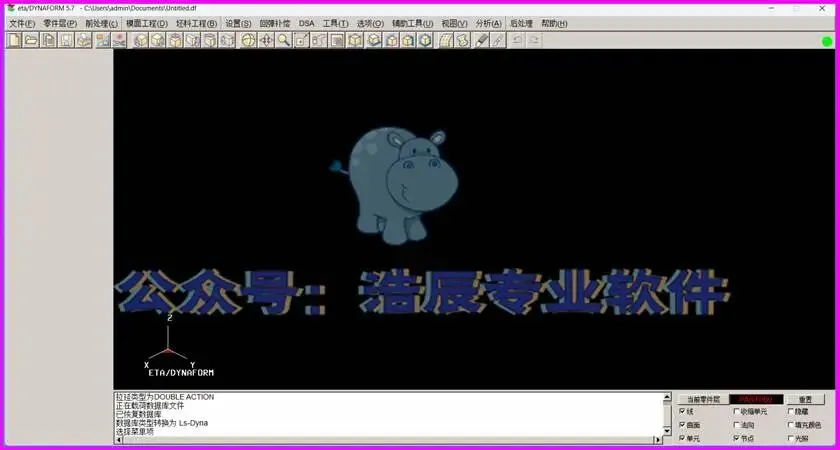Uncheck the 曲面 display checkbox
This screenshot has width=840, height=450.
point(682,425)
